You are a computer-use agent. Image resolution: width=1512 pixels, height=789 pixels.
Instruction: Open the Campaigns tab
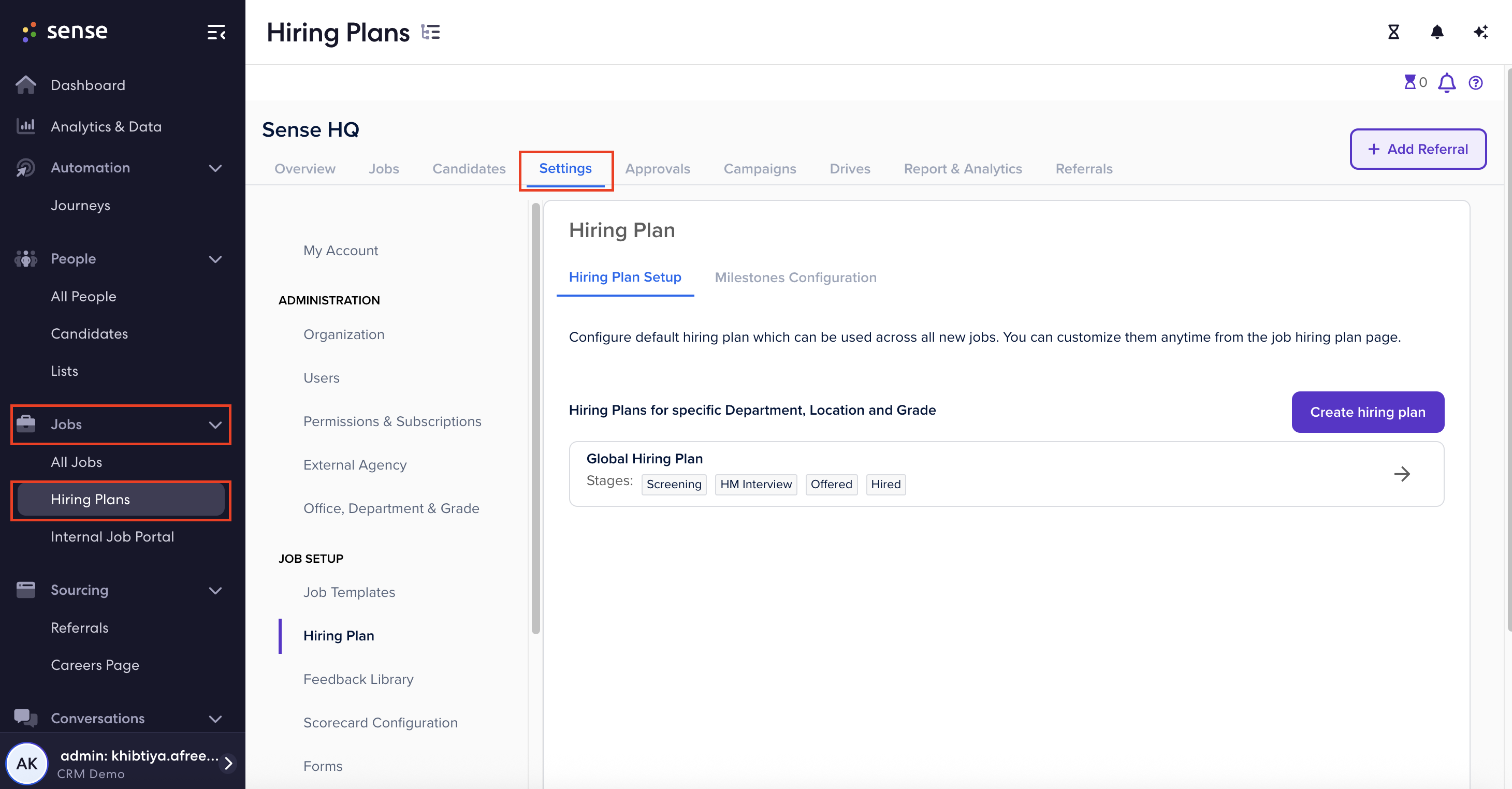760,168
